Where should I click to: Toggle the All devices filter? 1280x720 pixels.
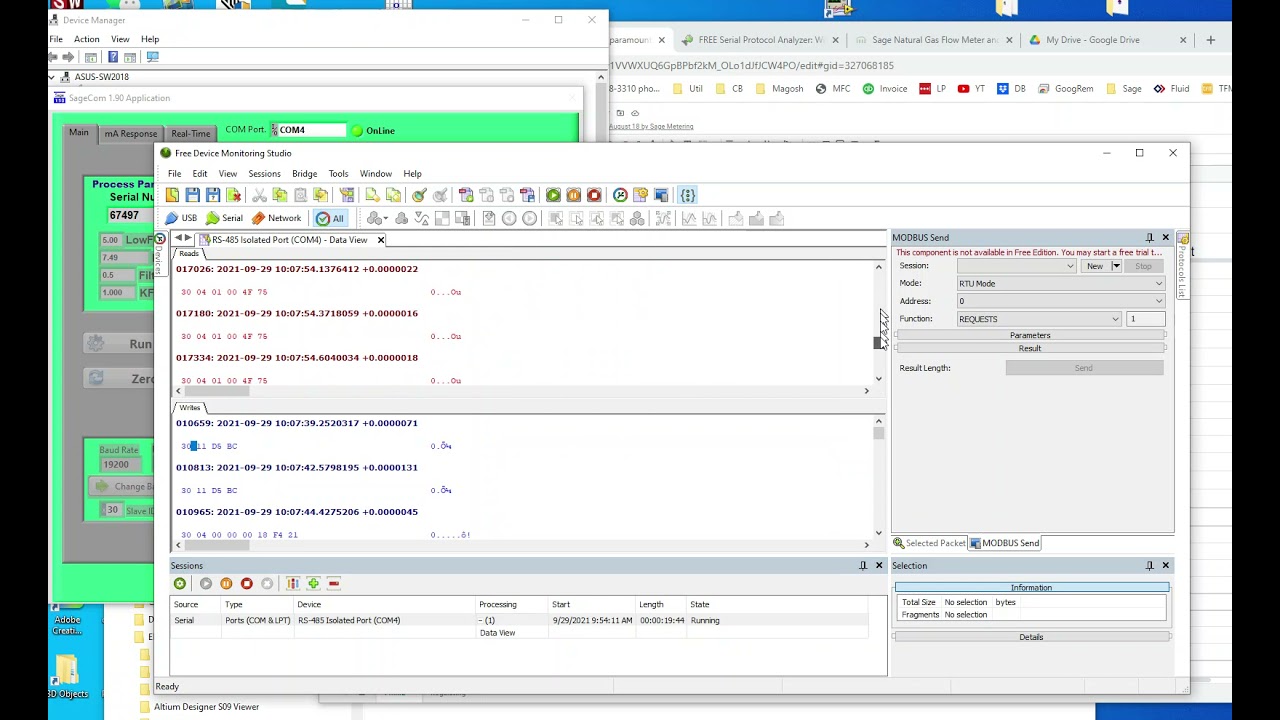click(330, 218)
